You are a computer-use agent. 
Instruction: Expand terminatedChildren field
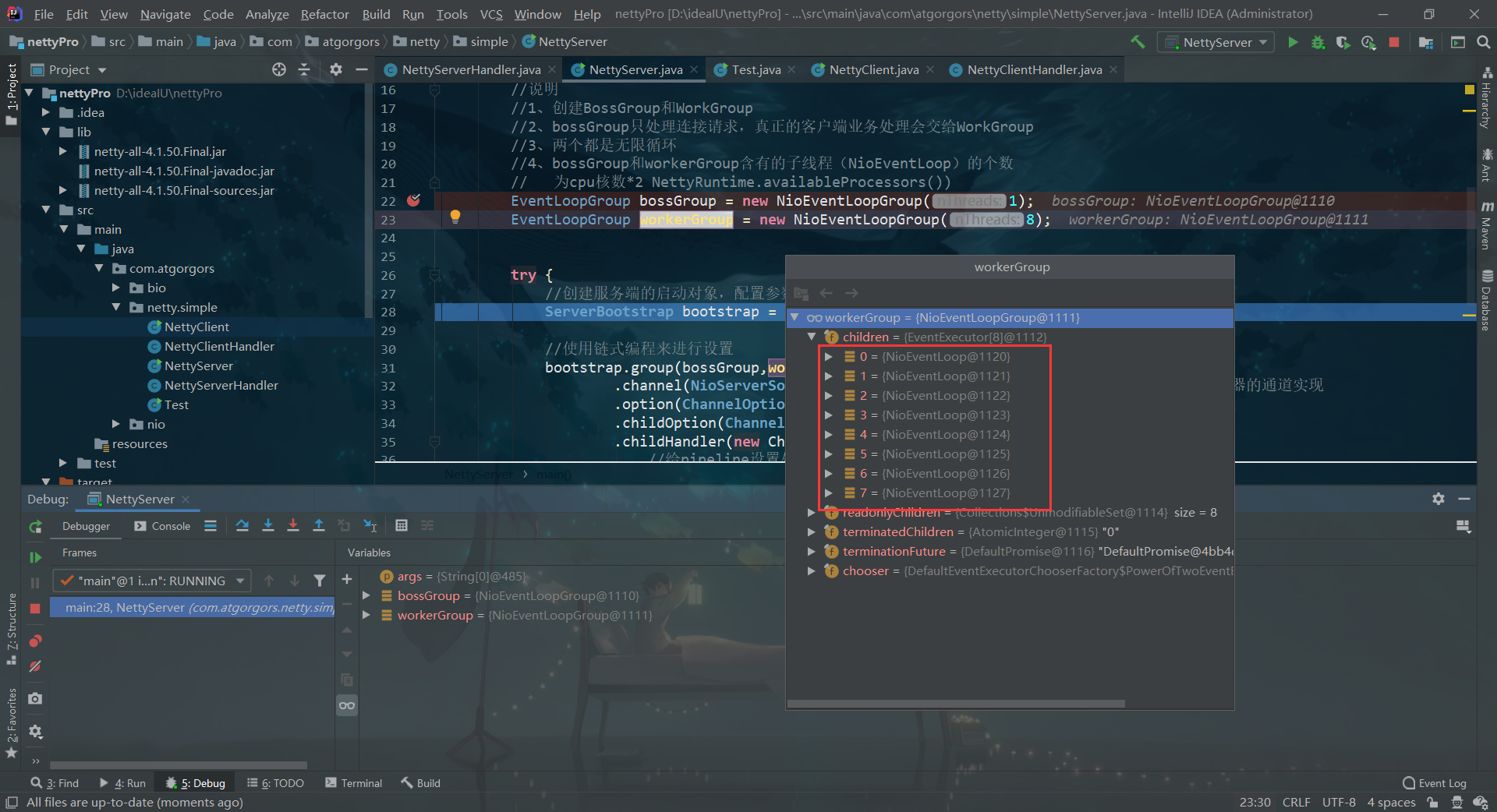click(812, 531)
